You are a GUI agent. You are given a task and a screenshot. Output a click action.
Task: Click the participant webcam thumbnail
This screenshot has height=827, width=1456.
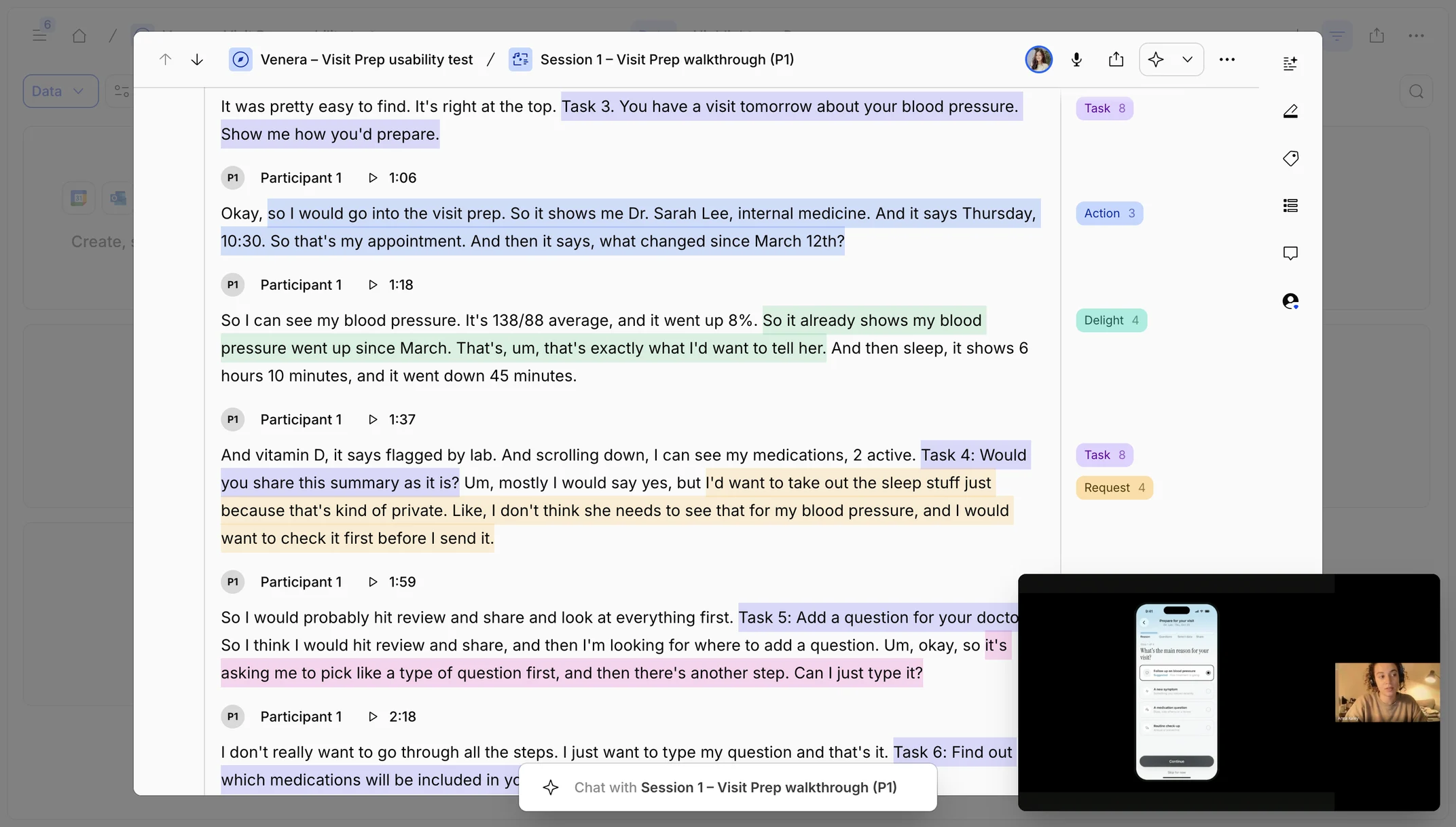(1387, 692)
